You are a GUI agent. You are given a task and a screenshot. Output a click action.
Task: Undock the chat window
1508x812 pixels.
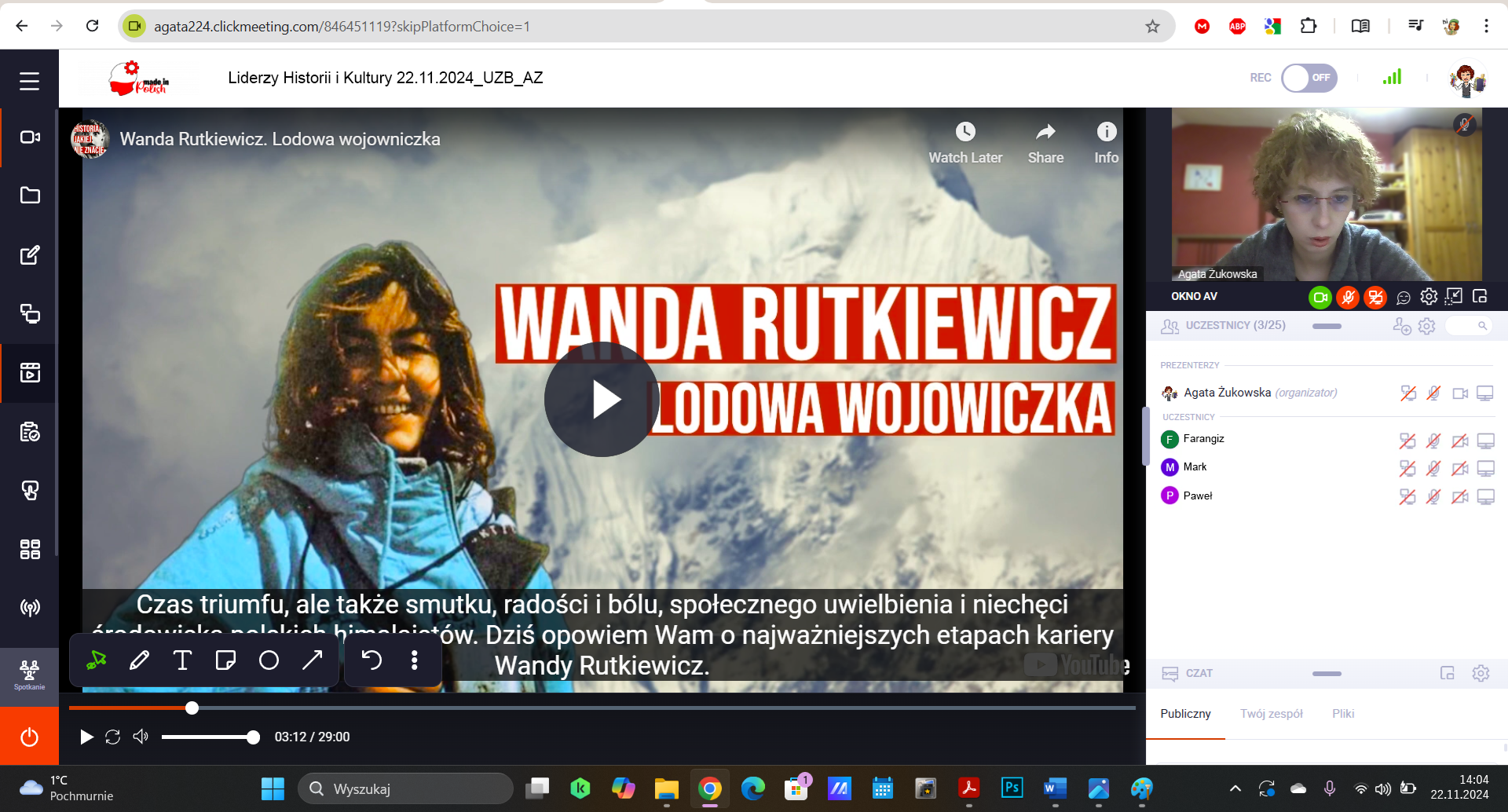[x=1448, y=673]
